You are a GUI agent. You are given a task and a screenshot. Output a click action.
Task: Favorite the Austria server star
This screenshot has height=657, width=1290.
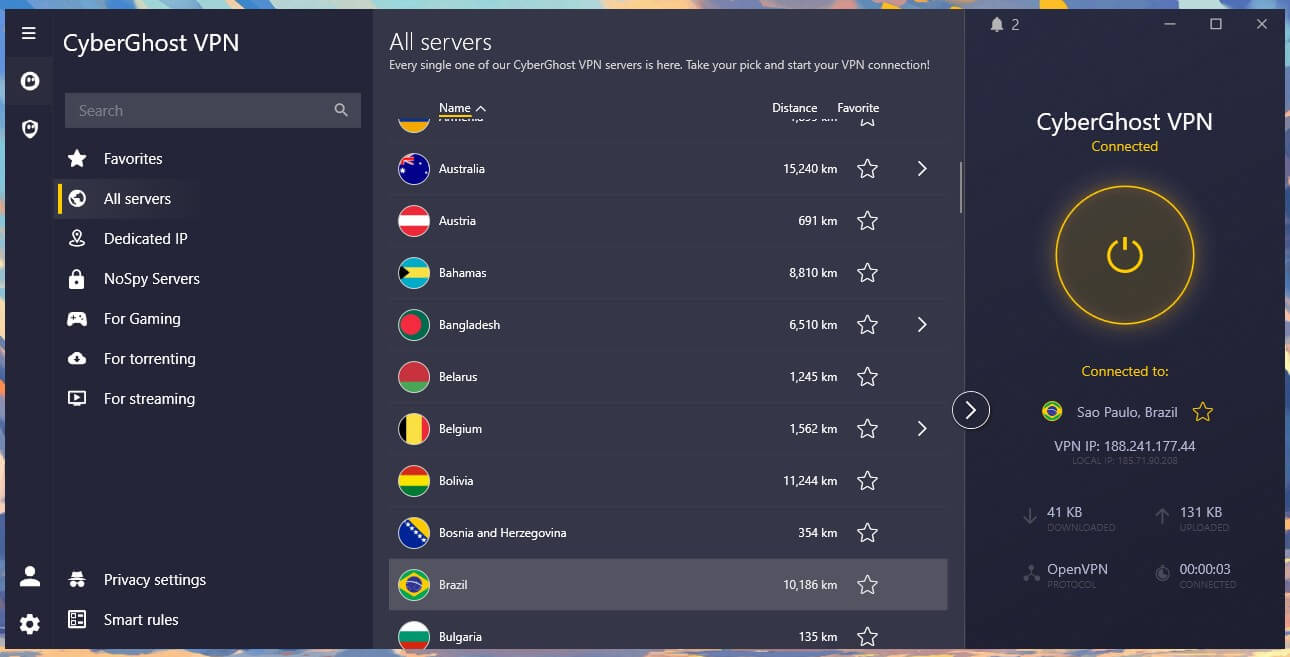(868, 221)
